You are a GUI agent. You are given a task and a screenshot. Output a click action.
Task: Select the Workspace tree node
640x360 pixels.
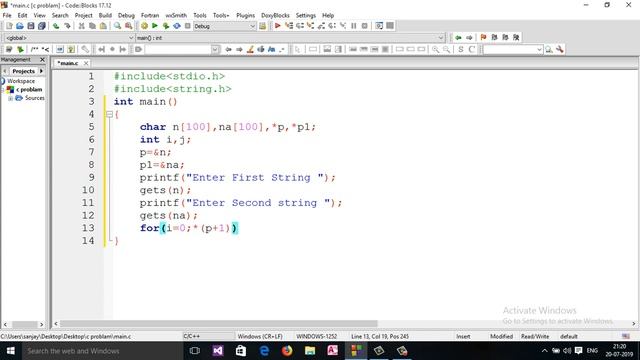pos(21,81)
